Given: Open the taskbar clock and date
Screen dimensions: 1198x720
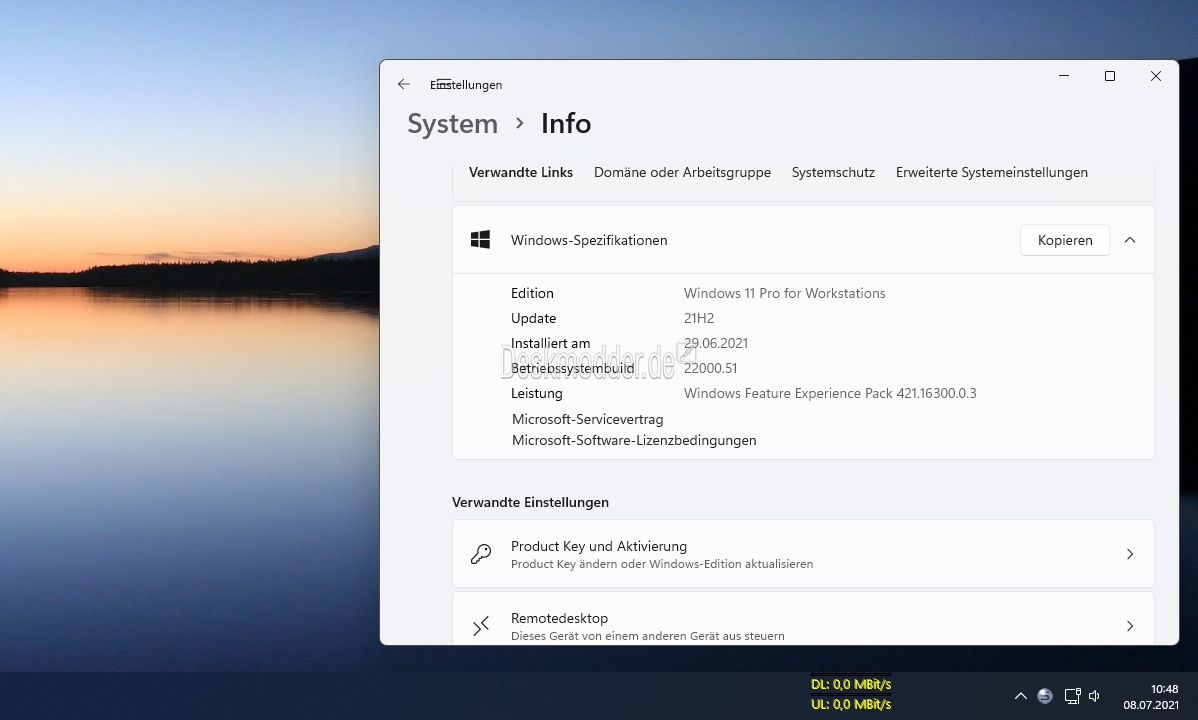Looking at the screenshot, I should pos(1151,696).
